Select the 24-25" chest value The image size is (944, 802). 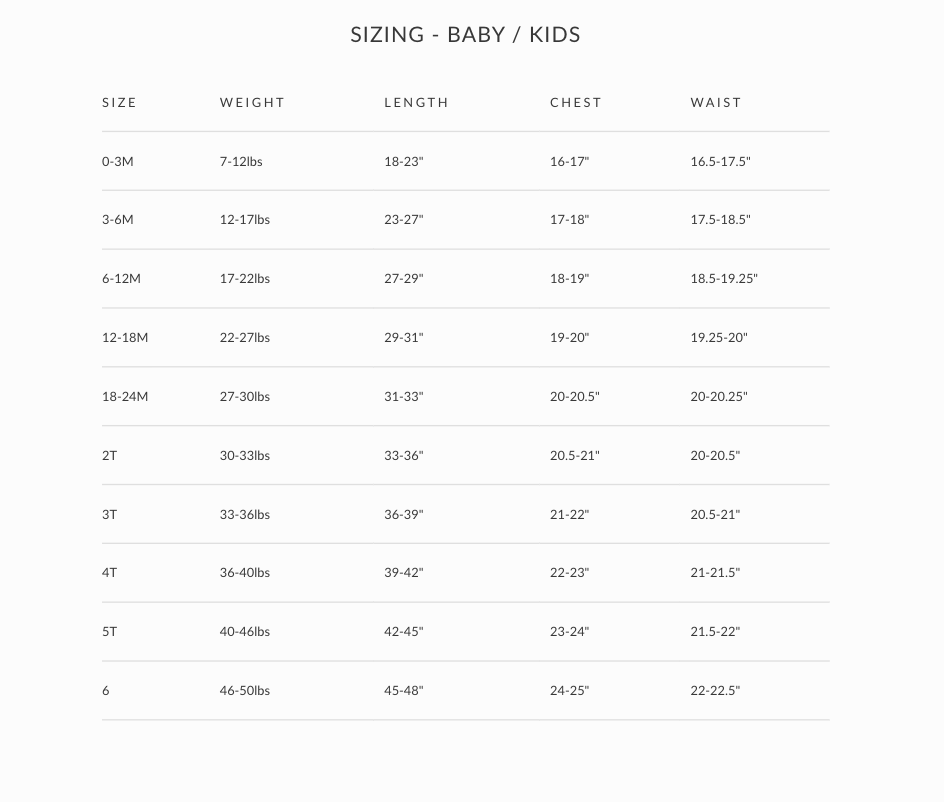point(570,691)
